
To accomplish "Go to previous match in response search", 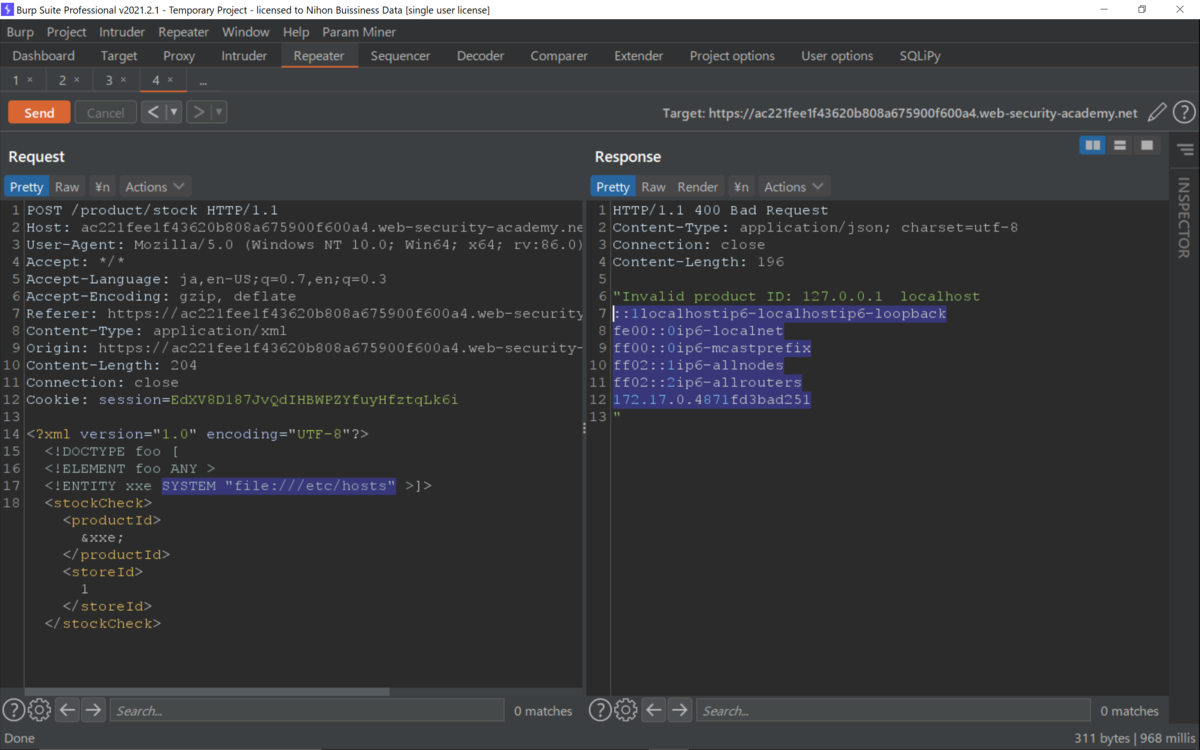I will tap(654, 710).
